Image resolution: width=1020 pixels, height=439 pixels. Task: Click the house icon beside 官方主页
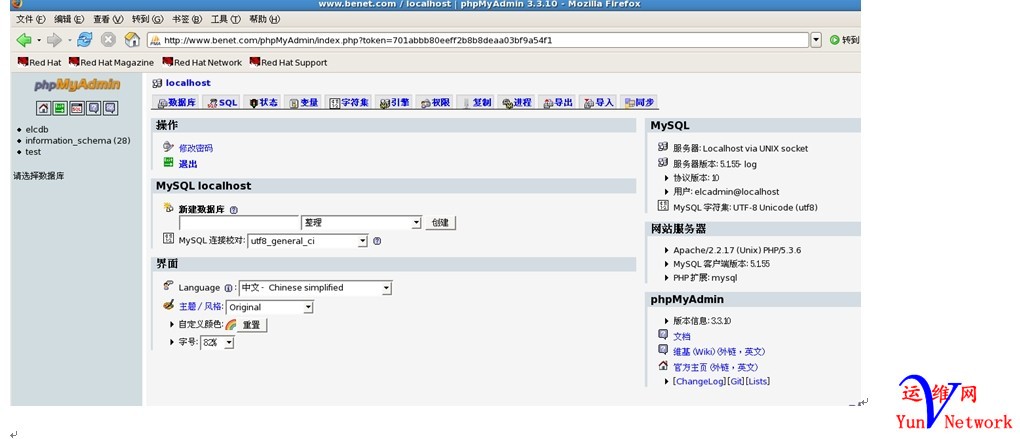click(x=663, y=366)
